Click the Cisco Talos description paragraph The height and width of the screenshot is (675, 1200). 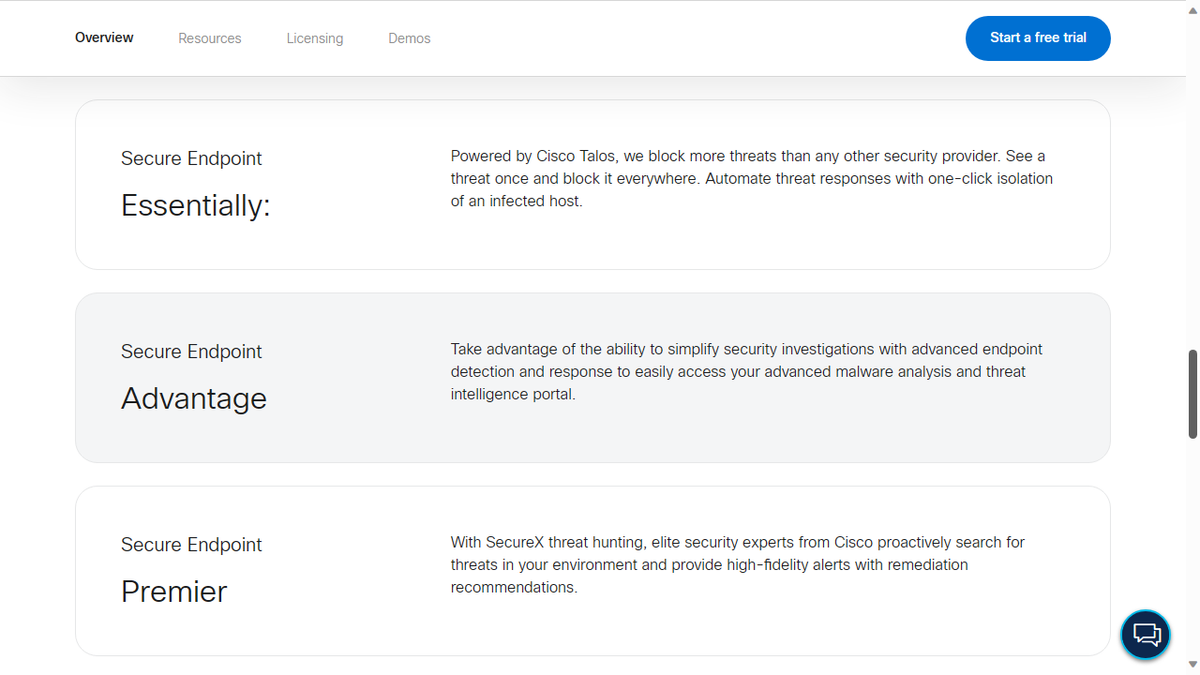point(751,178)
